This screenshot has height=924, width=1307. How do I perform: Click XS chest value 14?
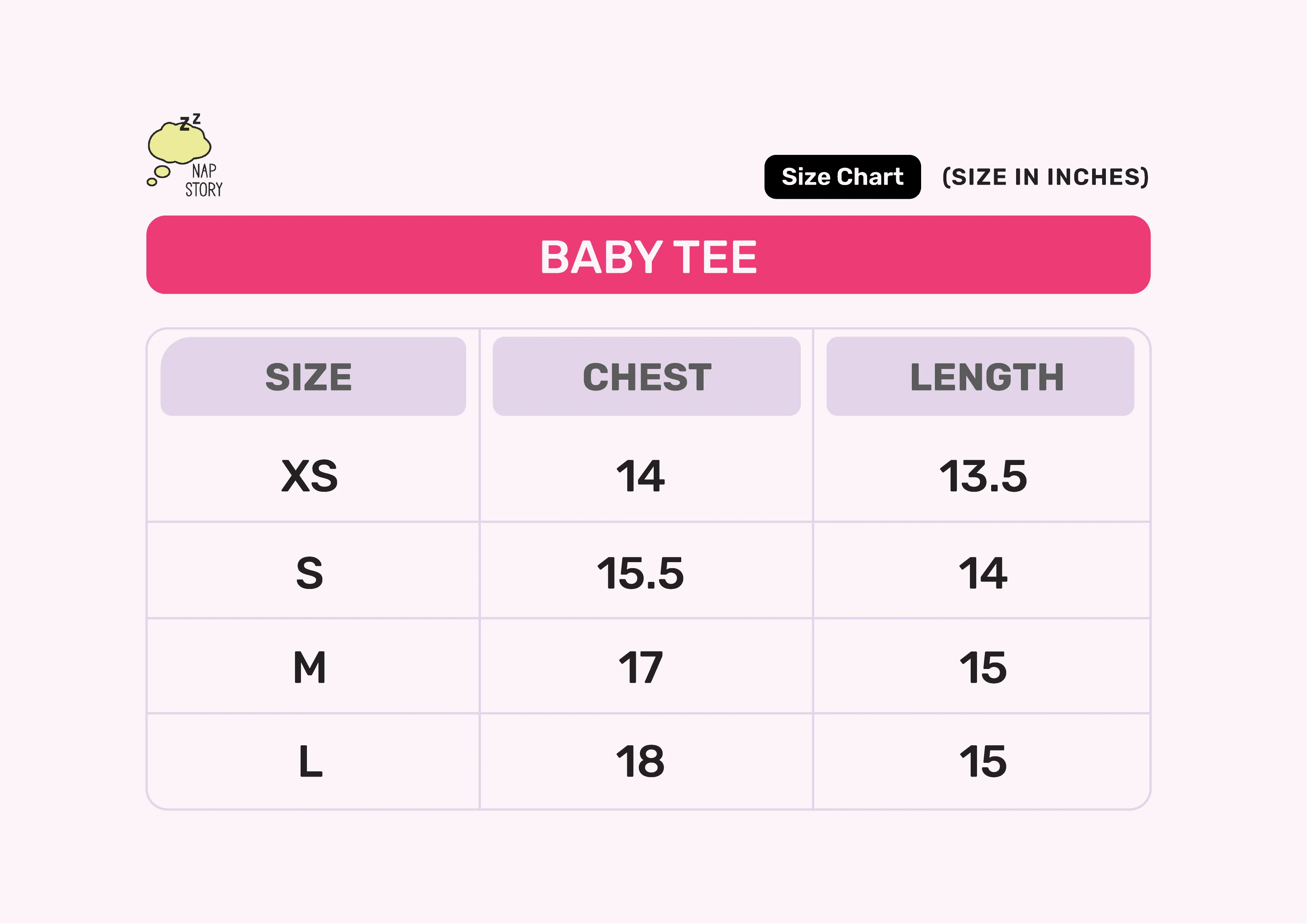pos(640,476)
